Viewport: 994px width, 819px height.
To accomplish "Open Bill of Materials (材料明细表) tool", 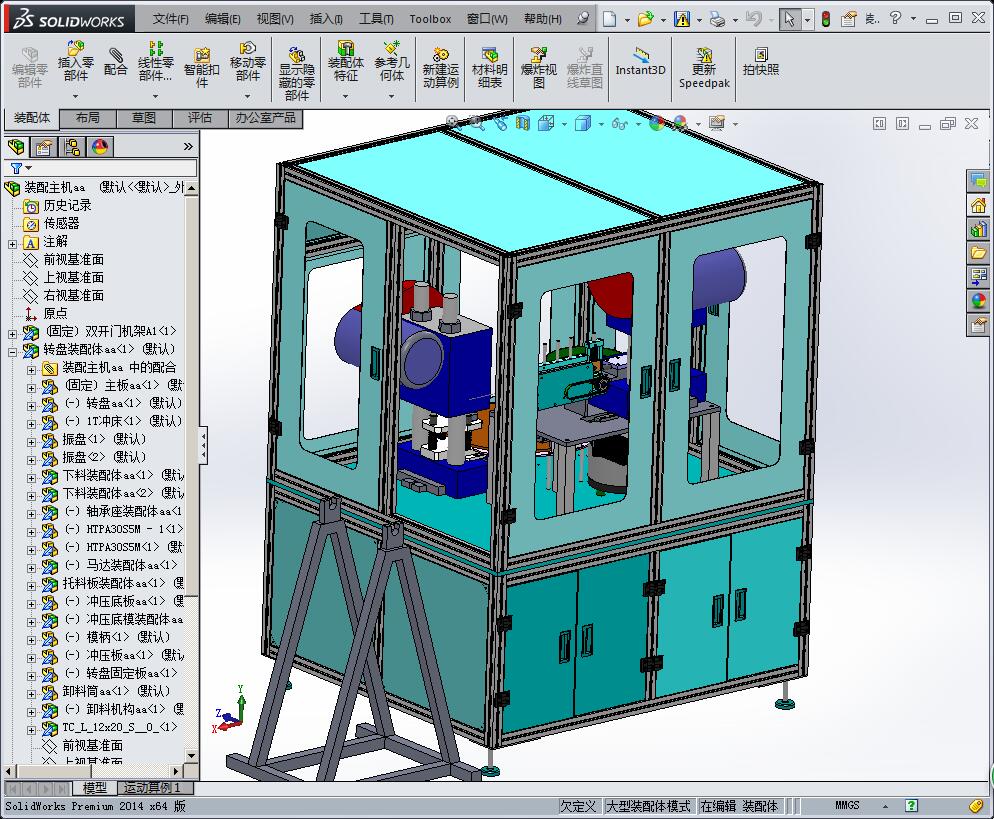I will tap(489, 68).
